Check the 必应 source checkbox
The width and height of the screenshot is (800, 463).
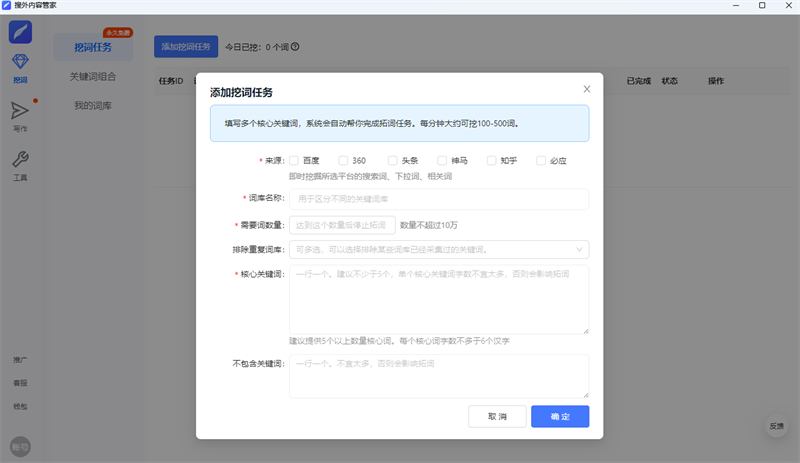pyautogui.click(x=541, y=160)
